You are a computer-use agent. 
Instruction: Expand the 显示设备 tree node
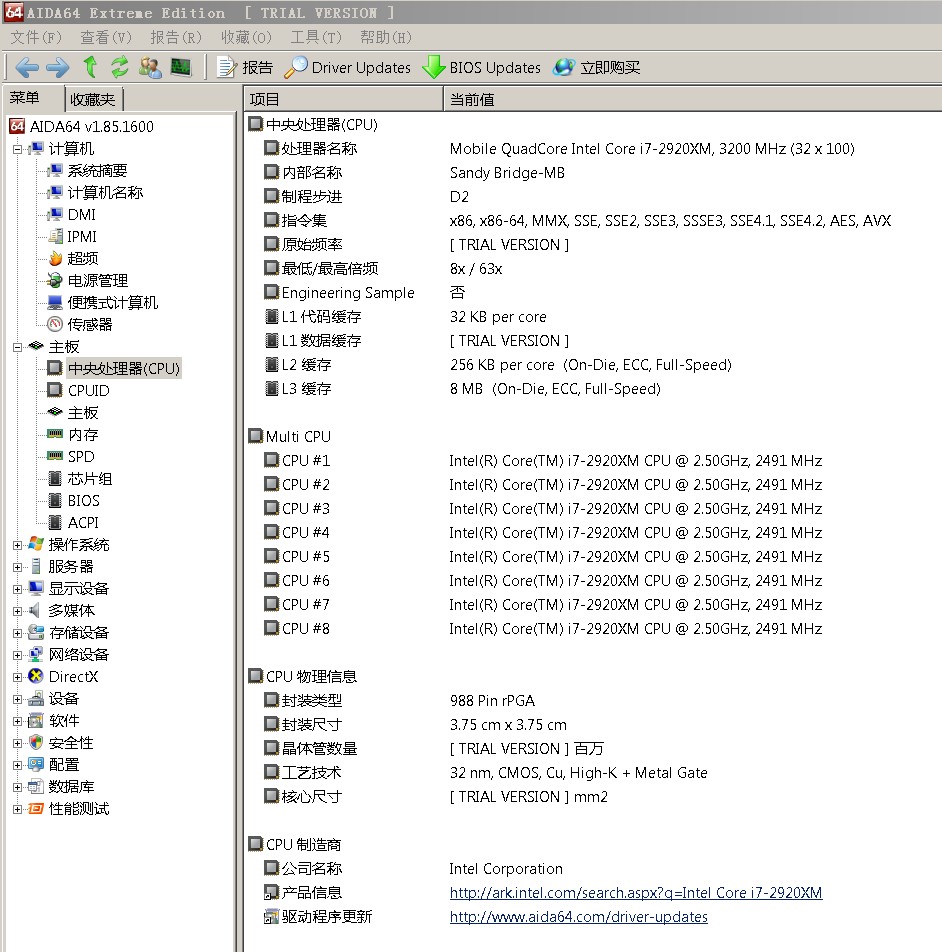pyautogui.click(x=18, y=589)
